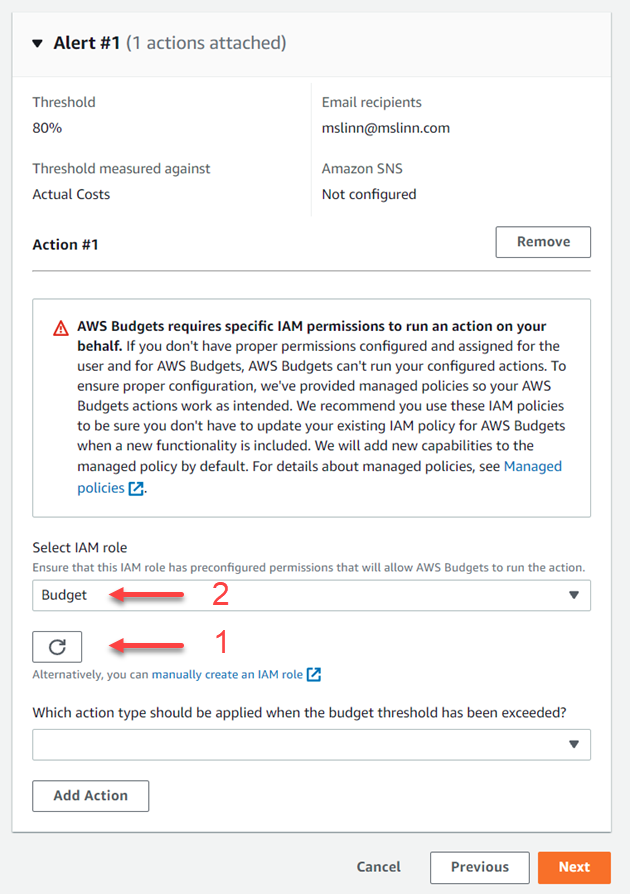Click the 80% threshold value

47,128
